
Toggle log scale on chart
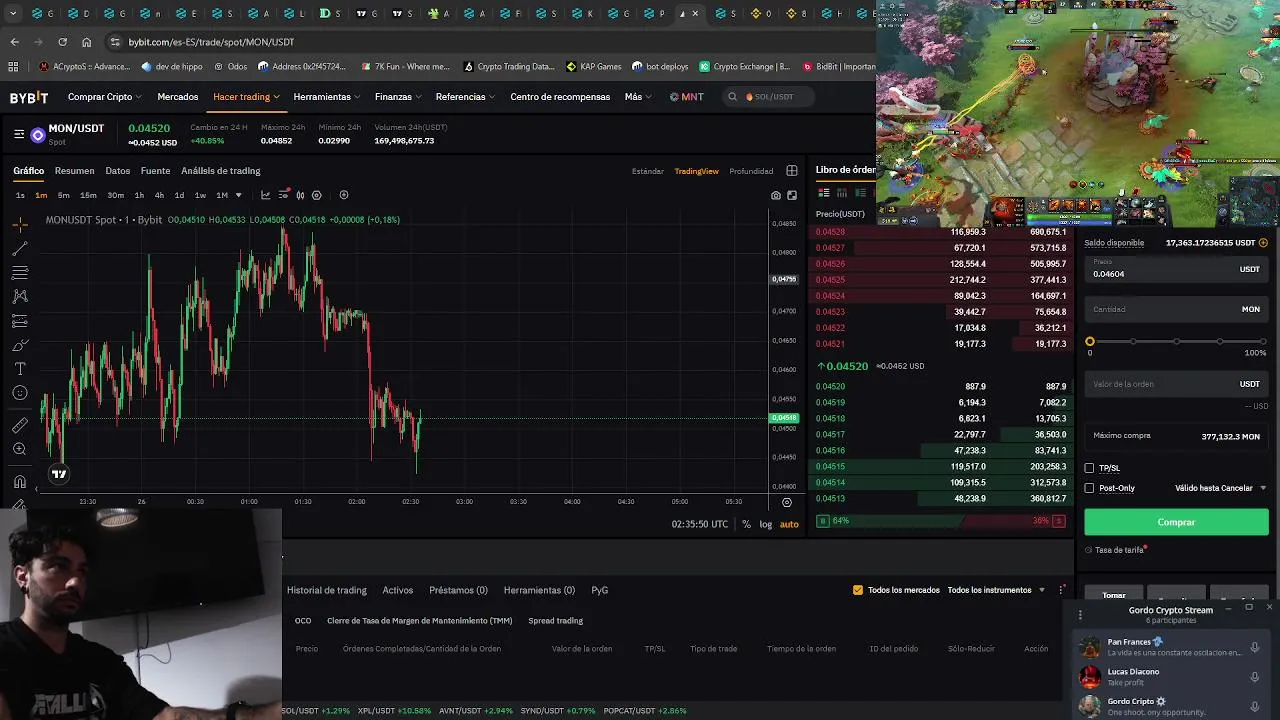(766, 524)
